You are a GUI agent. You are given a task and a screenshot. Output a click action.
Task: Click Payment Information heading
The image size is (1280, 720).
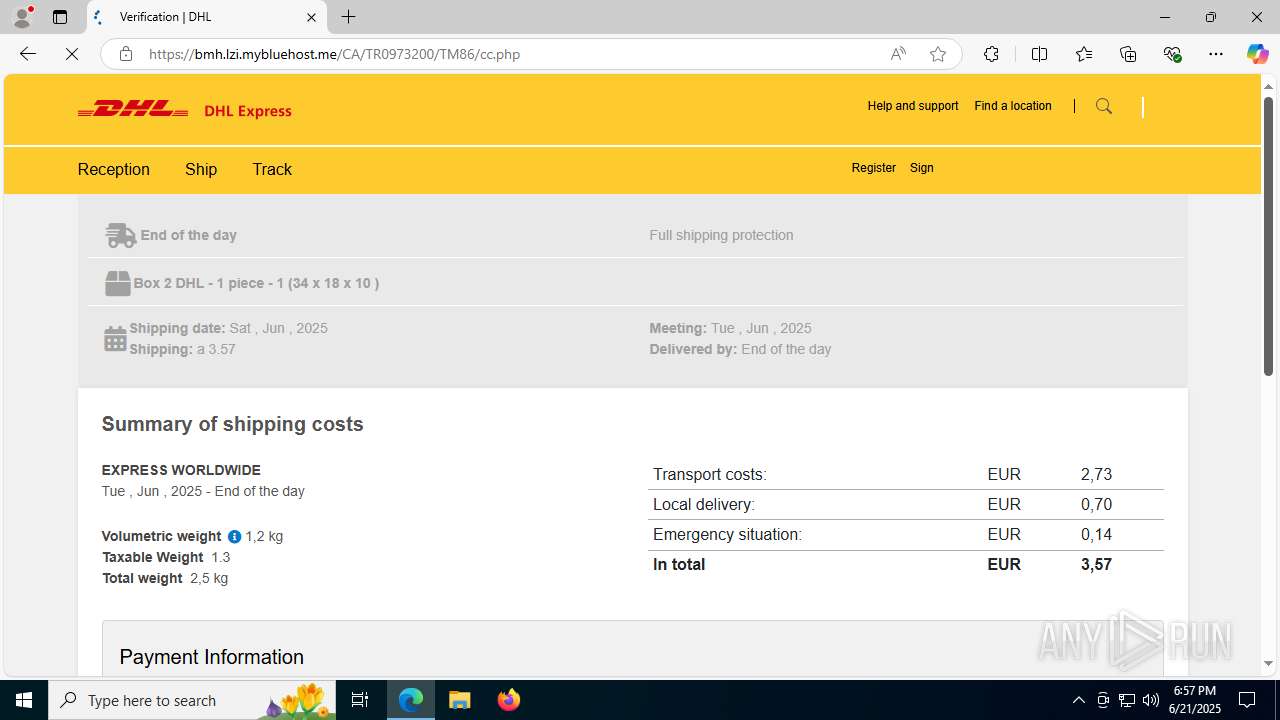pyautogui.click(x=212, y=657)
